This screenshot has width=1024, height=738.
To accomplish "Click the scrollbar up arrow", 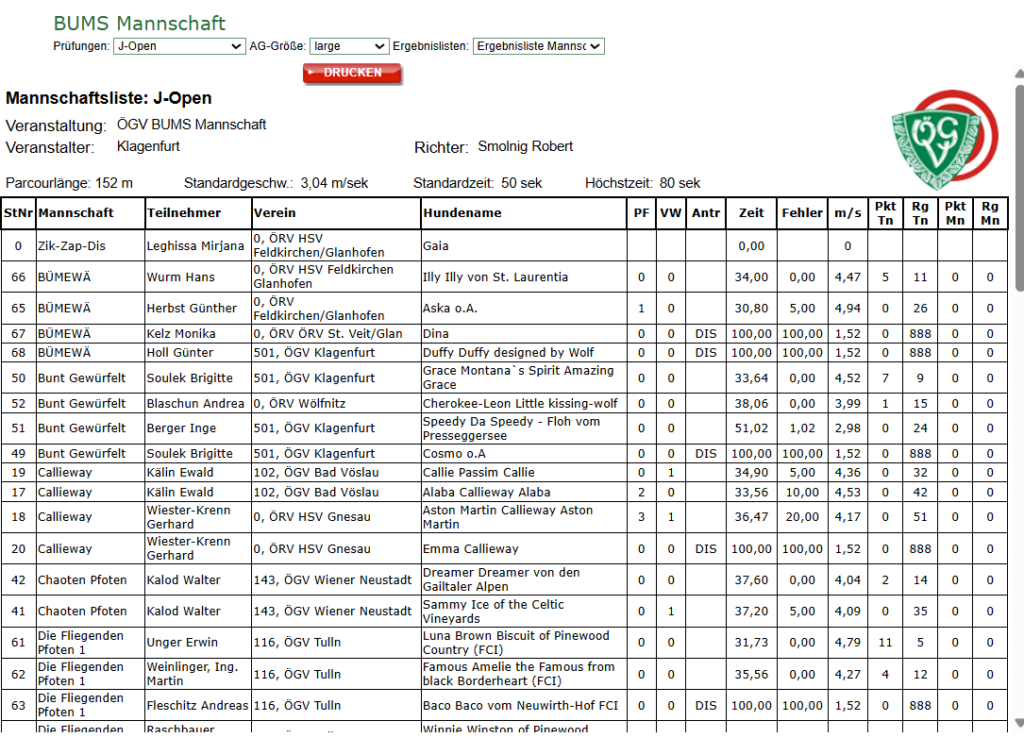I will point(1019,74).
